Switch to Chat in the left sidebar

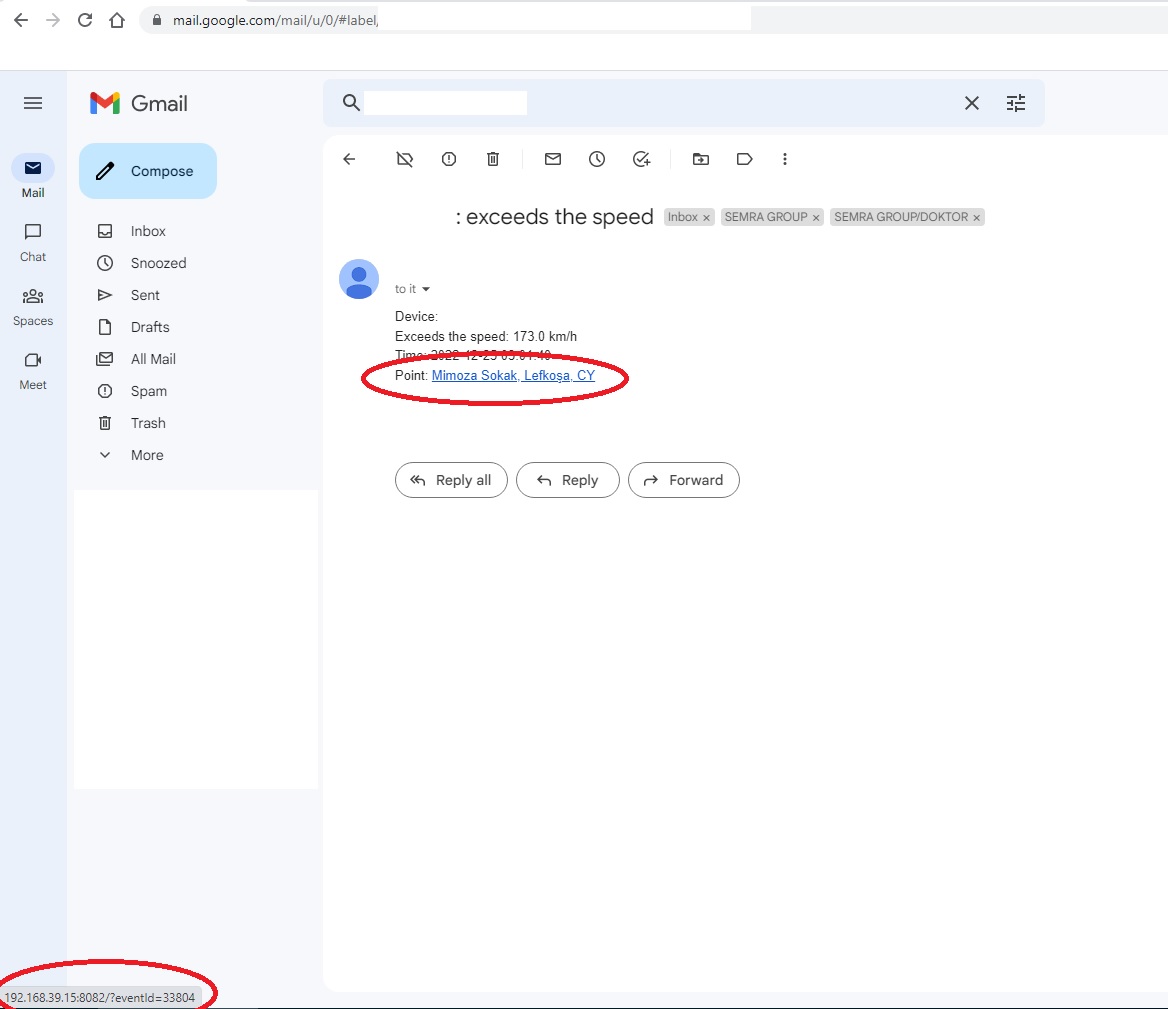[x=33, y=240]
